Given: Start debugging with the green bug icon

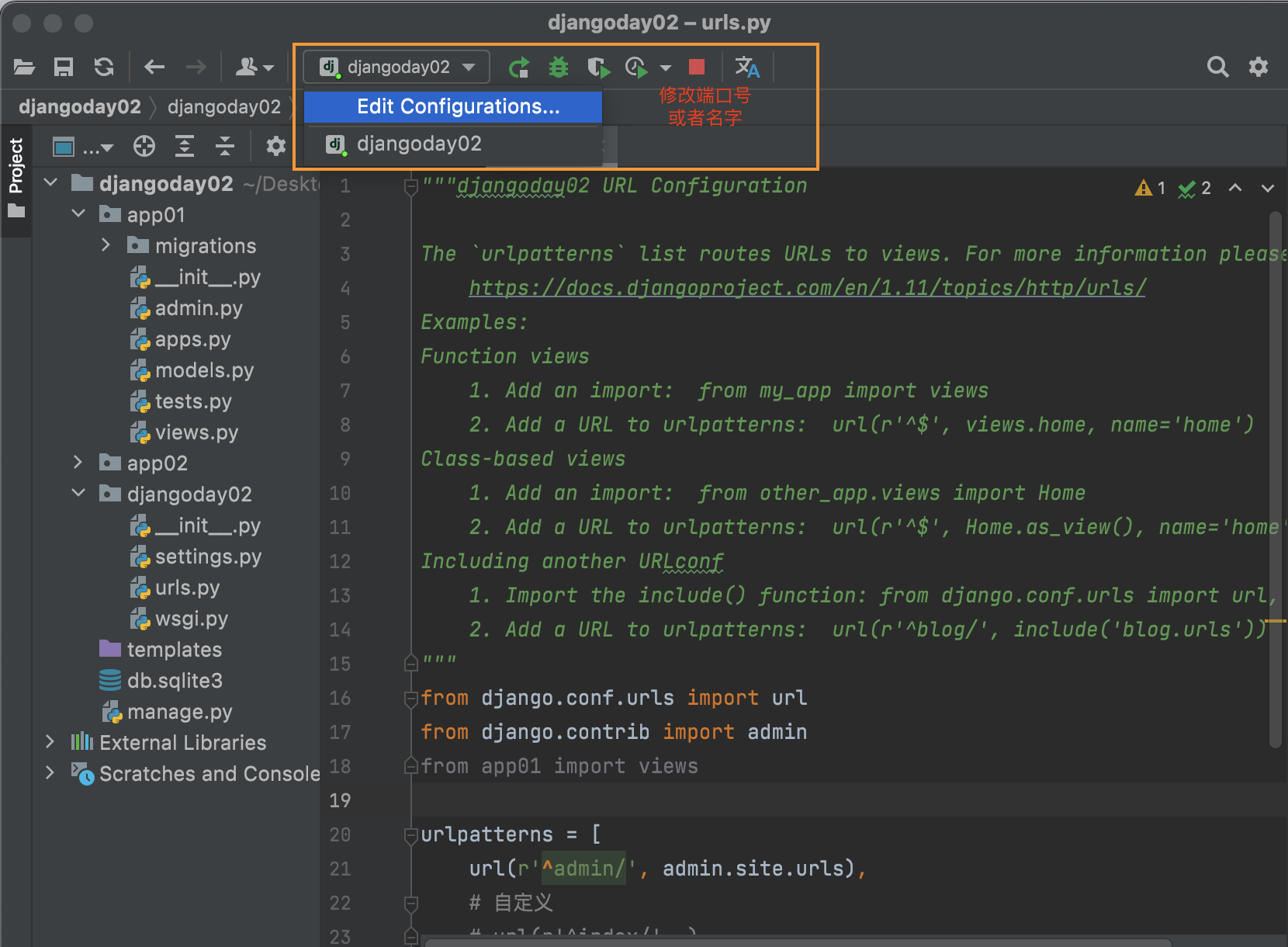Looking at the screenshot, I should click(558, 68).
